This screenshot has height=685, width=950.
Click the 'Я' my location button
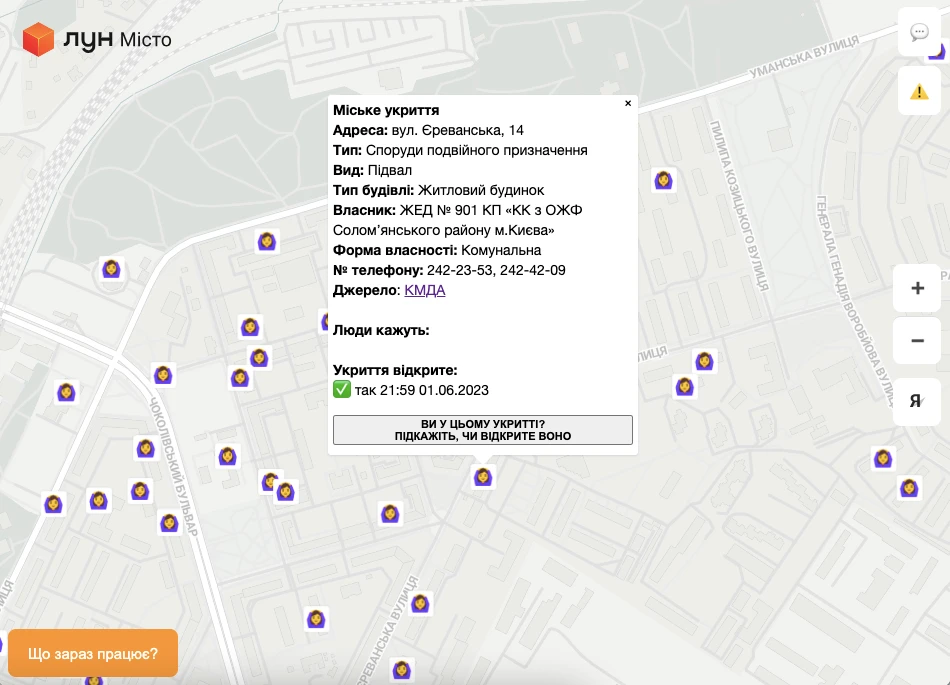(917, 401)
